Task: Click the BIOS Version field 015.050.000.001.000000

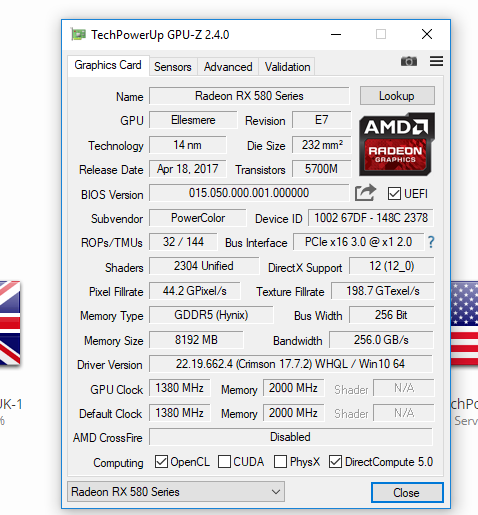Action: [249, 193]
